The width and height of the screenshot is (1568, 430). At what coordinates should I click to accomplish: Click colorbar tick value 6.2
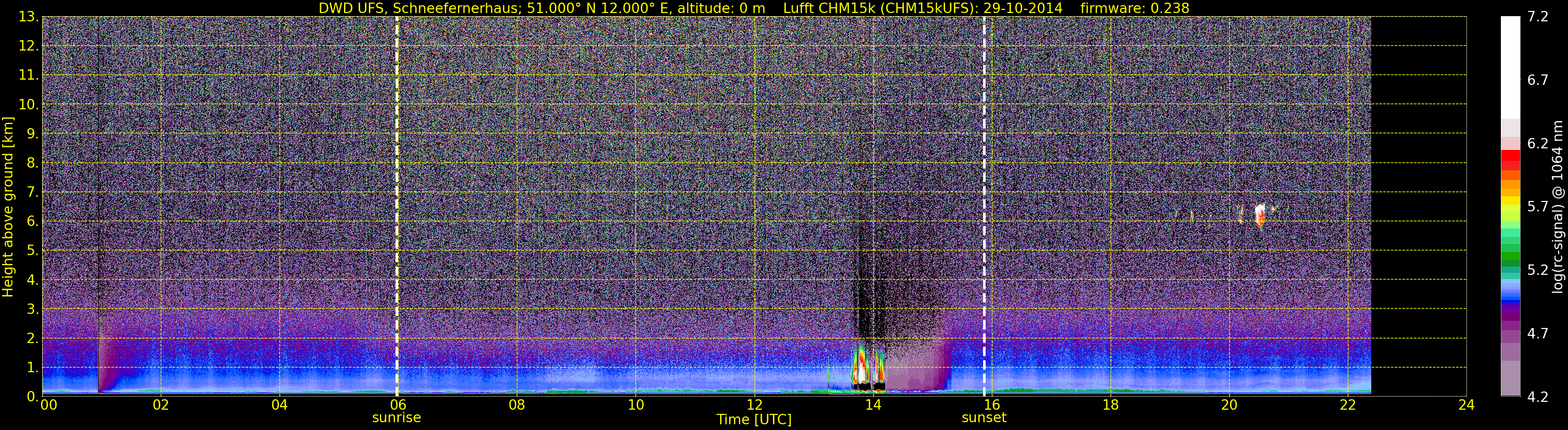pos(1538,144)
